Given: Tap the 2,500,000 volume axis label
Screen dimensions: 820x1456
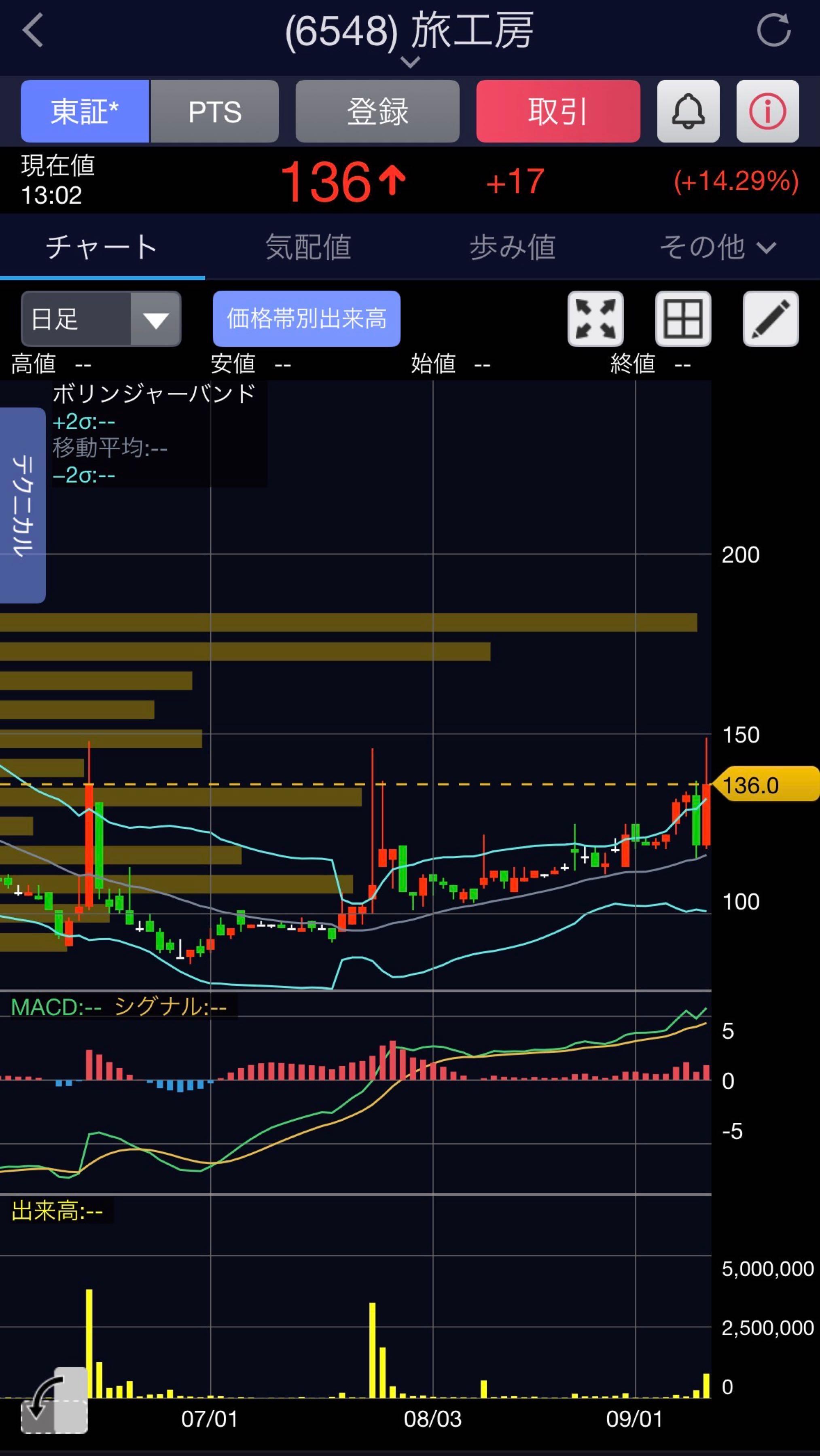Looking at the screenshot, I should click(x=767, y=1328).
